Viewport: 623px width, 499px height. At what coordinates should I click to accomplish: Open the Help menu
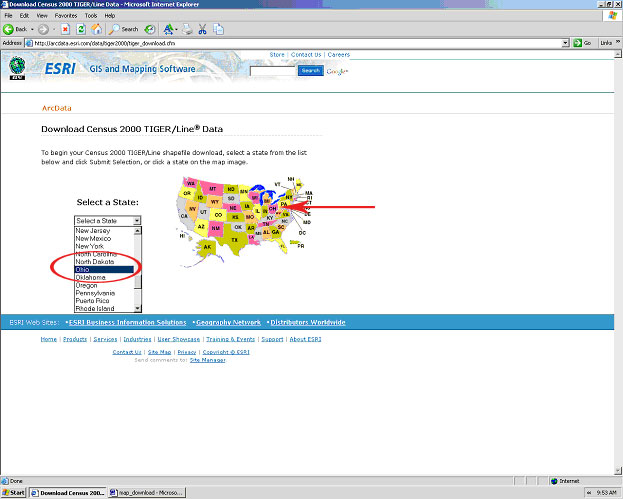coord(110,16)
